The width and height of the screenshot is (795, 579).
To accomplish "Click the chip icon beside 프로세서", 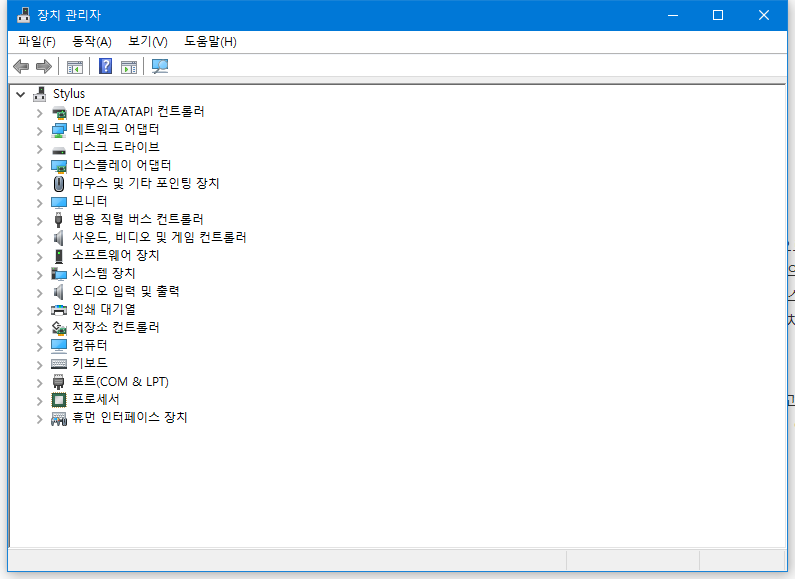I will [x=59, y=400].
